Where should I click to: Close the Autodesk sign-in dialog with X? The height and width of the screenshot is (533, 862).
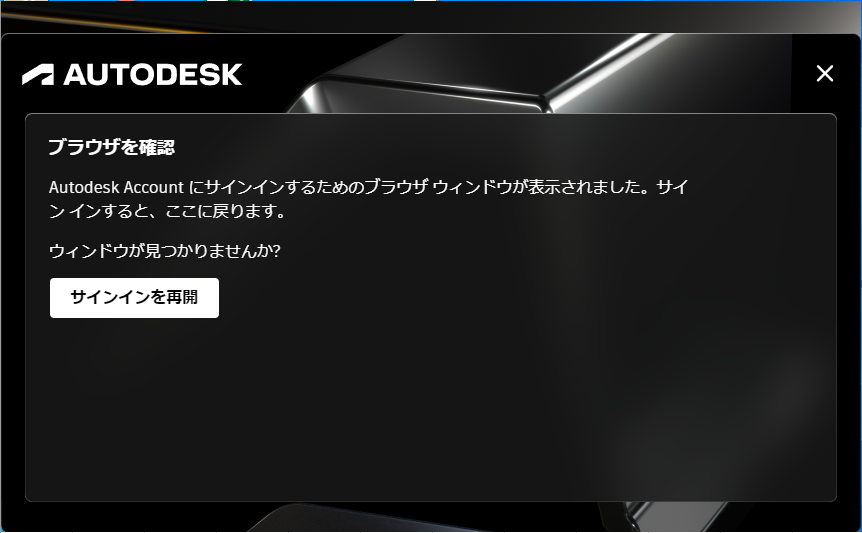click(x=825, y=73)
